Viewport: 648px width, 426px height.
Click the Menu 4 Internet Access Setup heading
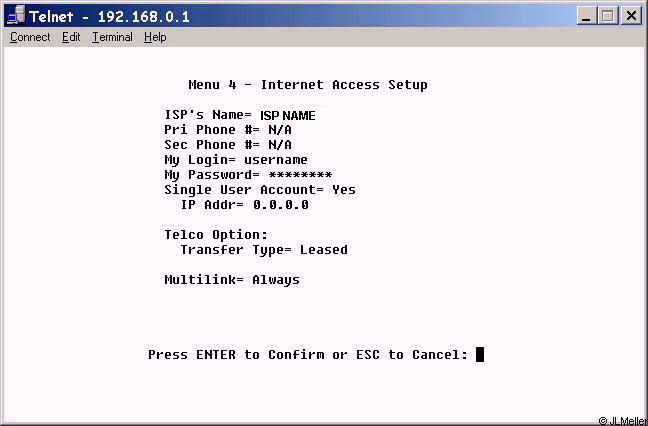308,85
